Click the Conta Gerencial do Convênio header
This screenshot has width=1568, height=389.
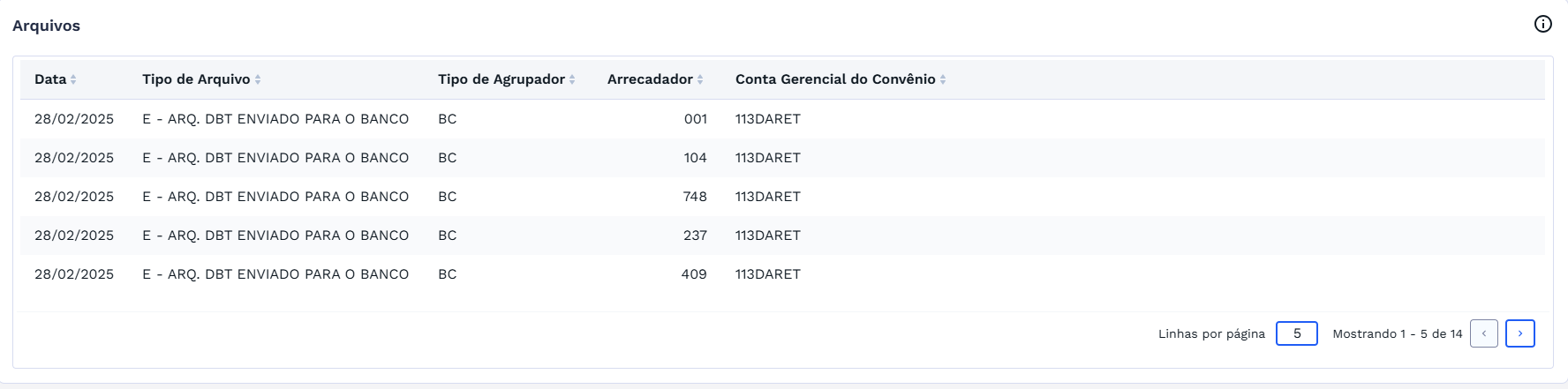tap(835, 79)
